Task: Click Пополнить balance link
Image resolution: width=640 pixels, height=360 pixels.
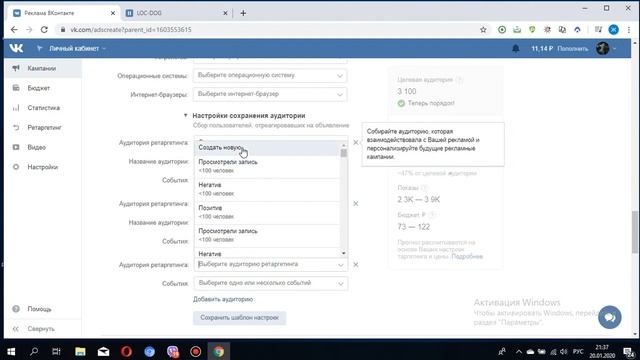Action: pyautogui.click(x=573, y=49)
